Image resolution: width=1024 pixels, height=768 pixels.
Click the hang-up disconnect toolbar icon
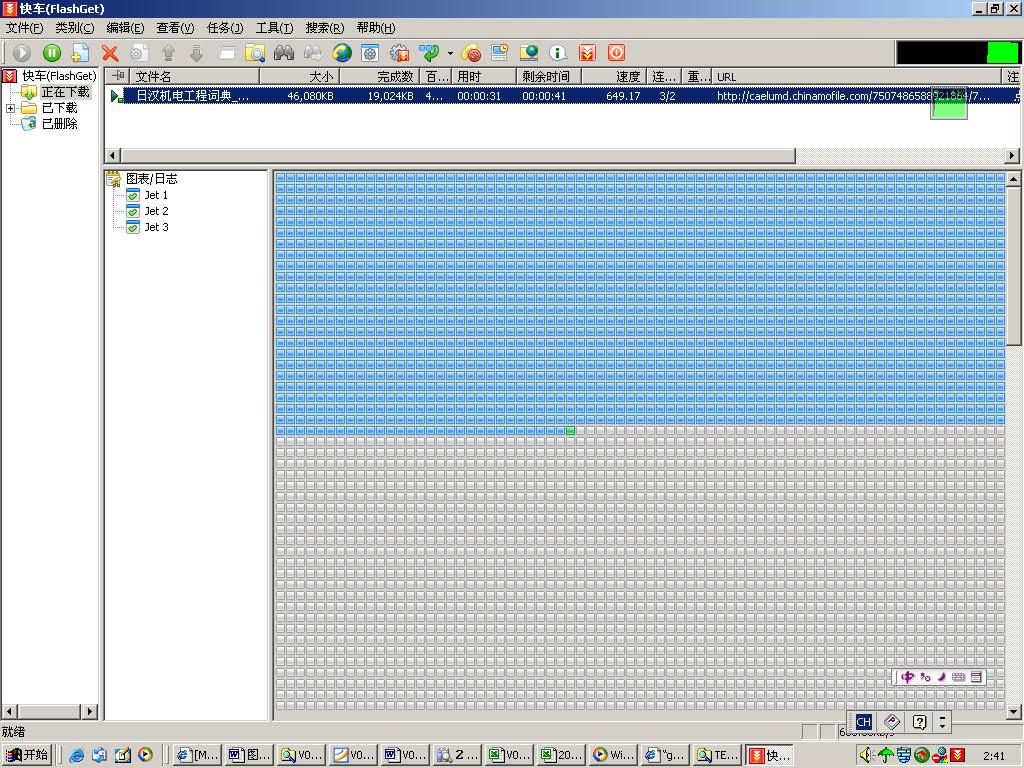470,53
